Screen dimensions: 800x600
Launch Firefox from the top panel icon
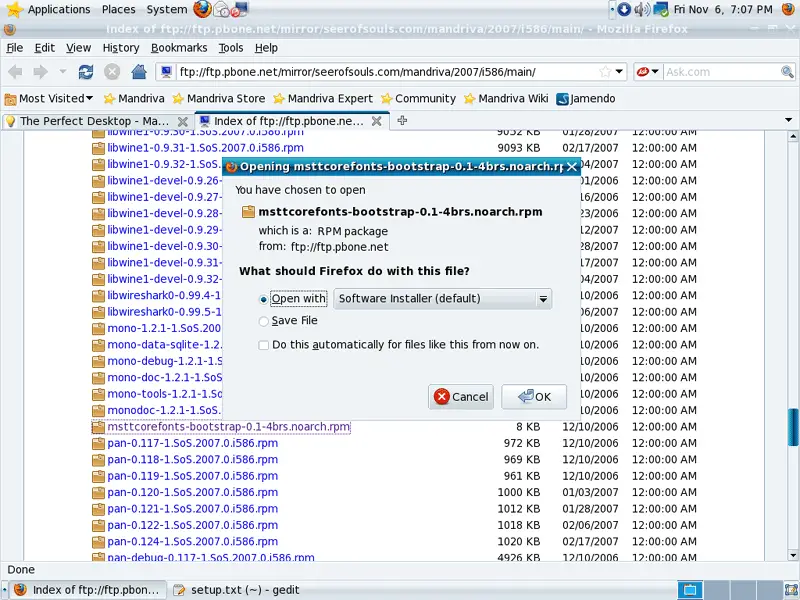point(202,9)
